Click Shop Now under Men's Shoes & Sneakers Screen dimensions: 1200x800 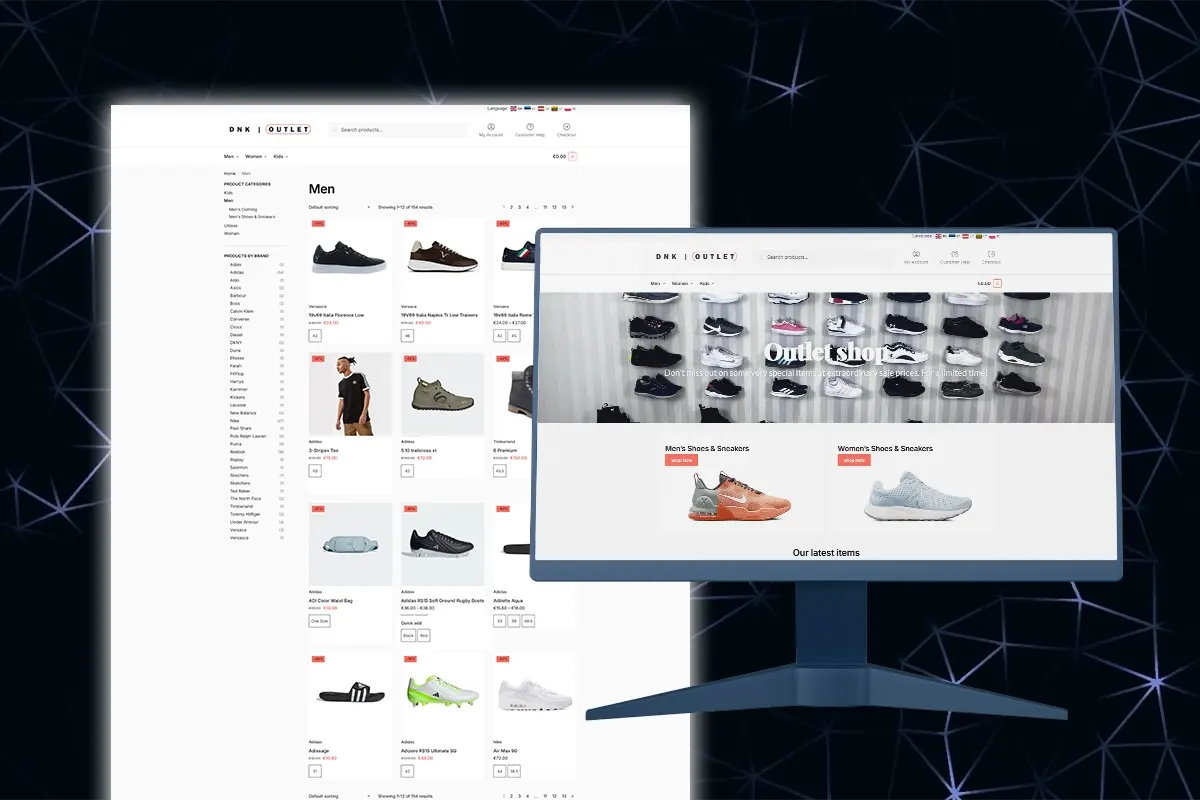pyautogui.click(x=681, y=461)
